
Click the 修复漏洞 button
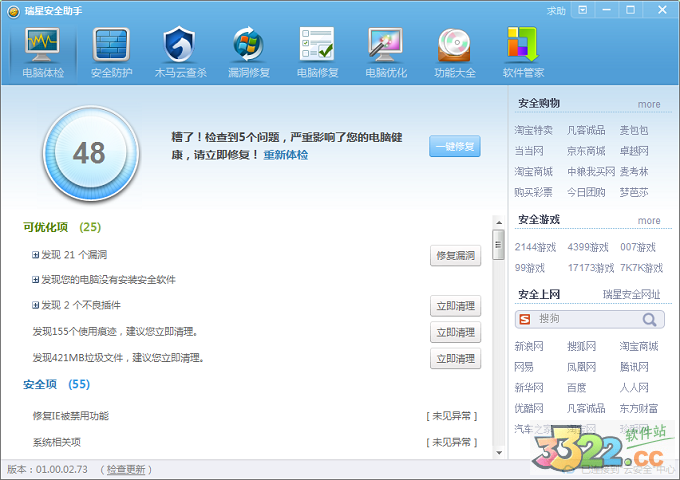pyautogui.click(x=455, y=255)
